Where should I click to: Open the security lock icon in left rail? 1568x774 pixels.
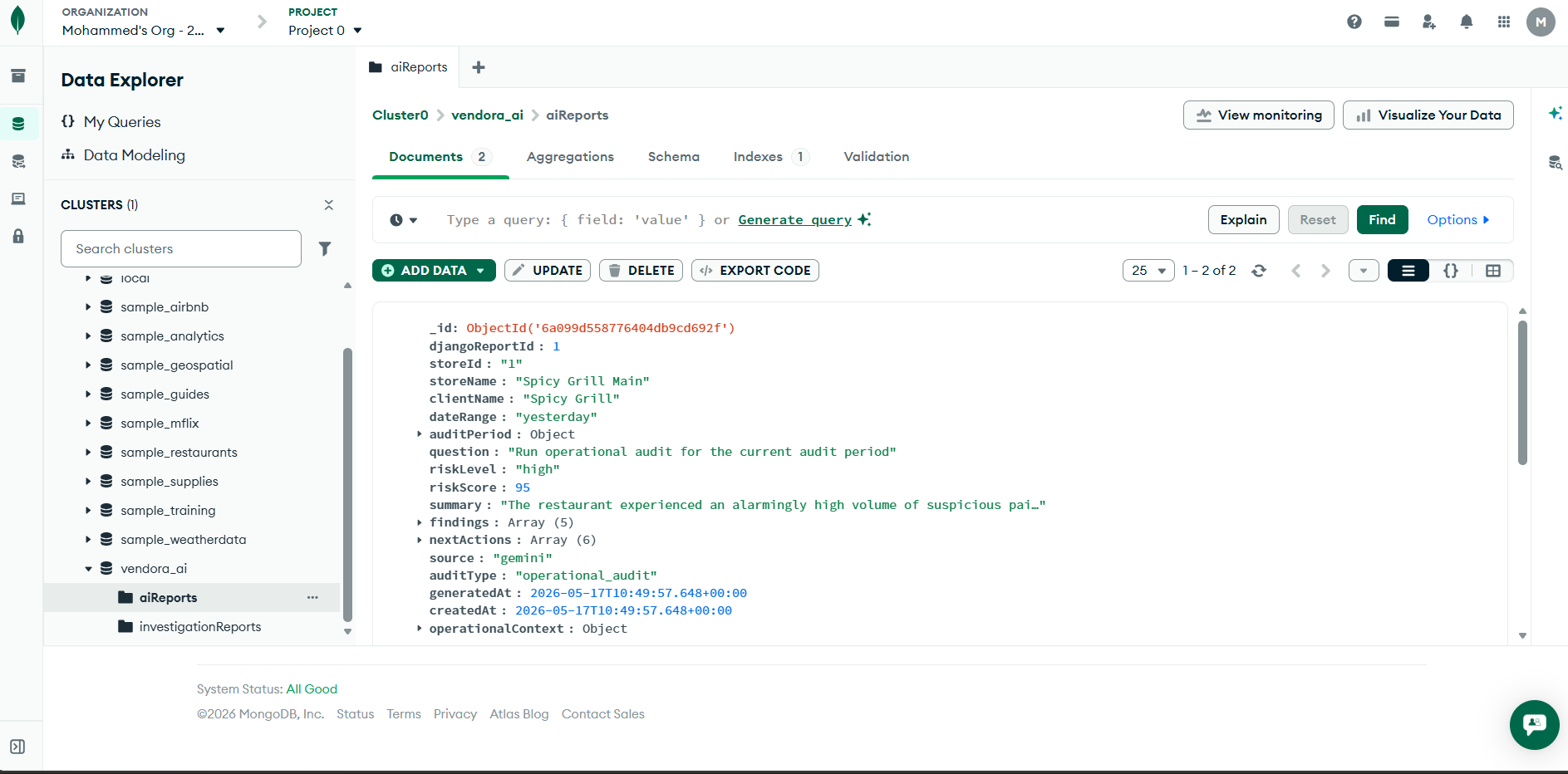click(18, 236)
